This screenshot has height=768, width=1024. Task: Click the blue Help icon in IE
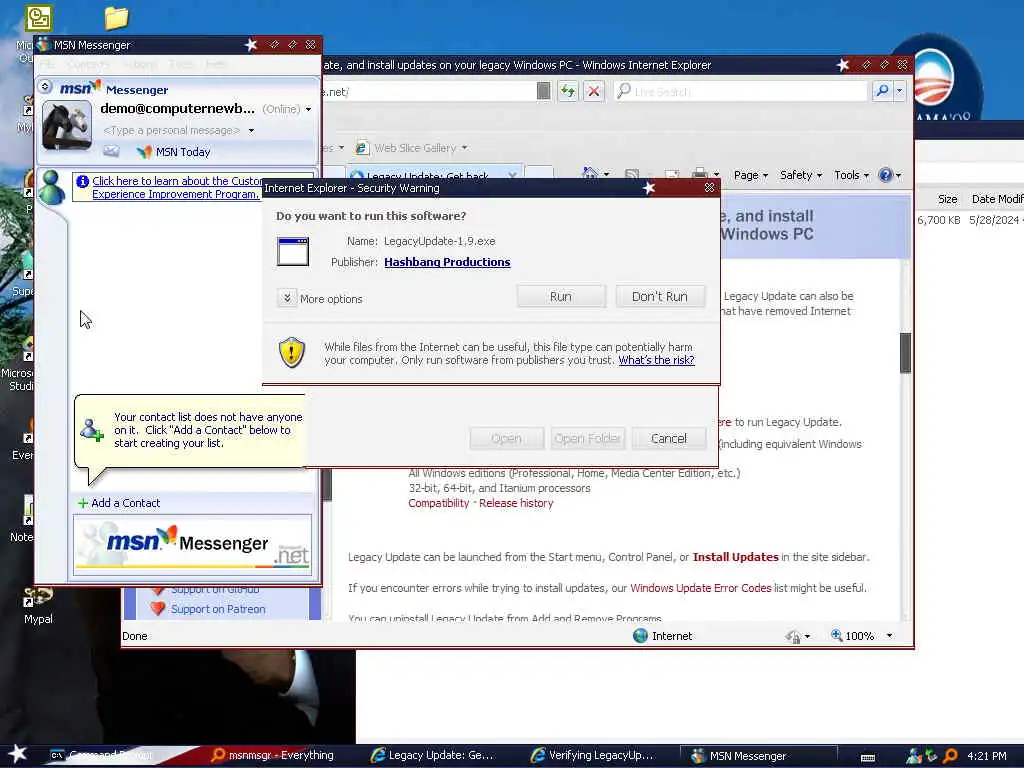pyautogui.click(x=886, y=175)
